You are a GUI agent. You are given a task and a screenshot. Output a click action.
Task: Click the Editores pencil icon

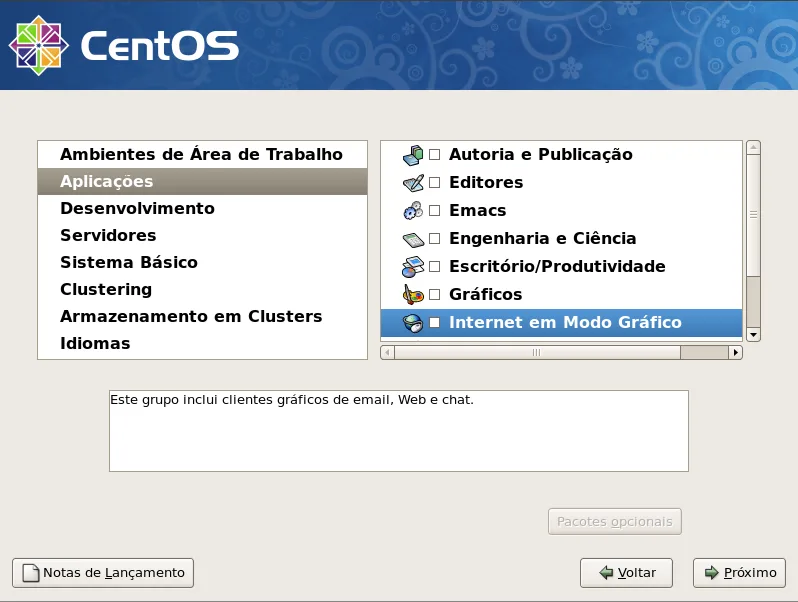[x=413, y=183]
